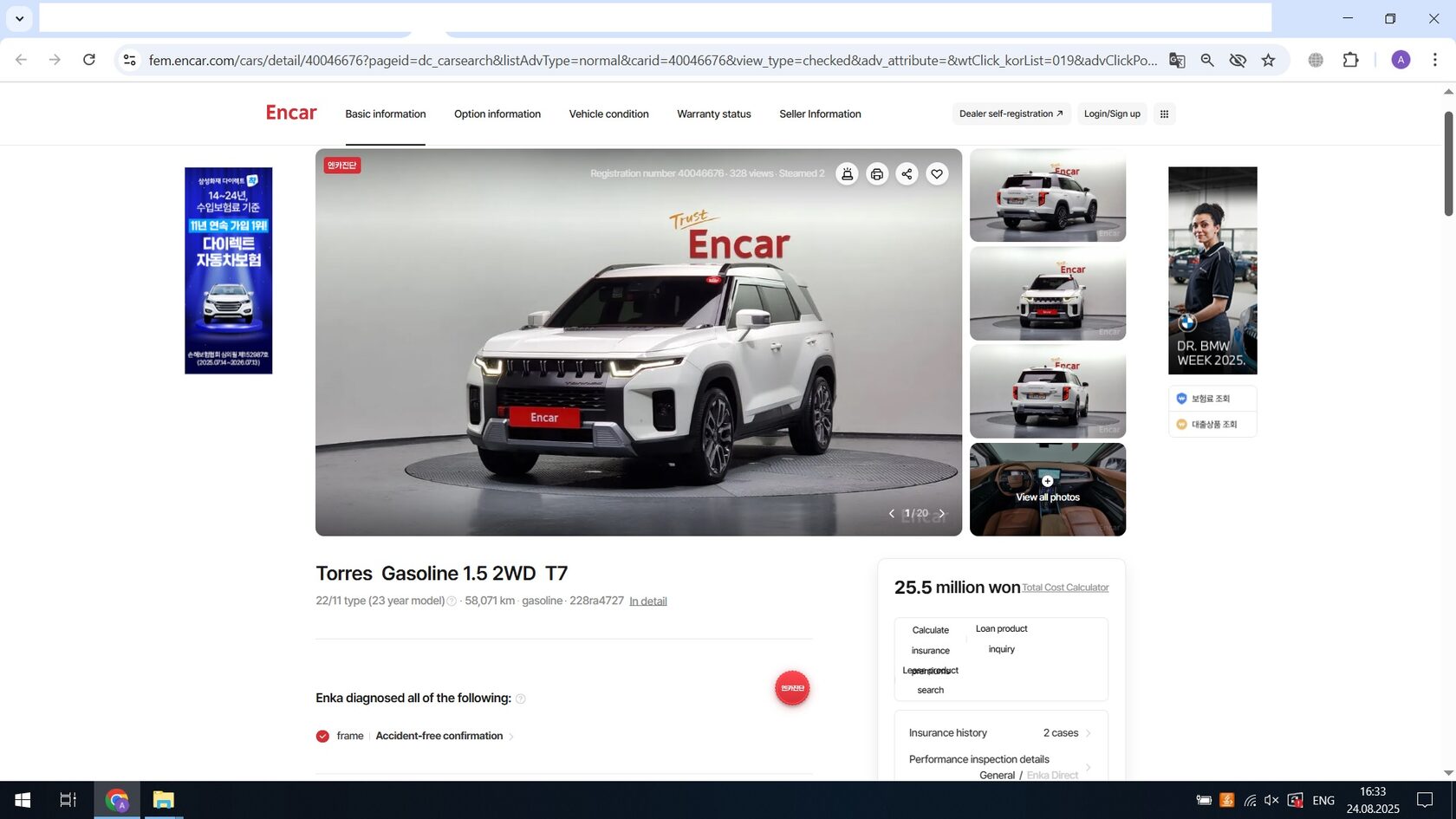The image size is (1456, 819).
Task: Advance to the next photo with the right arrow
Action: click(942, 513)
